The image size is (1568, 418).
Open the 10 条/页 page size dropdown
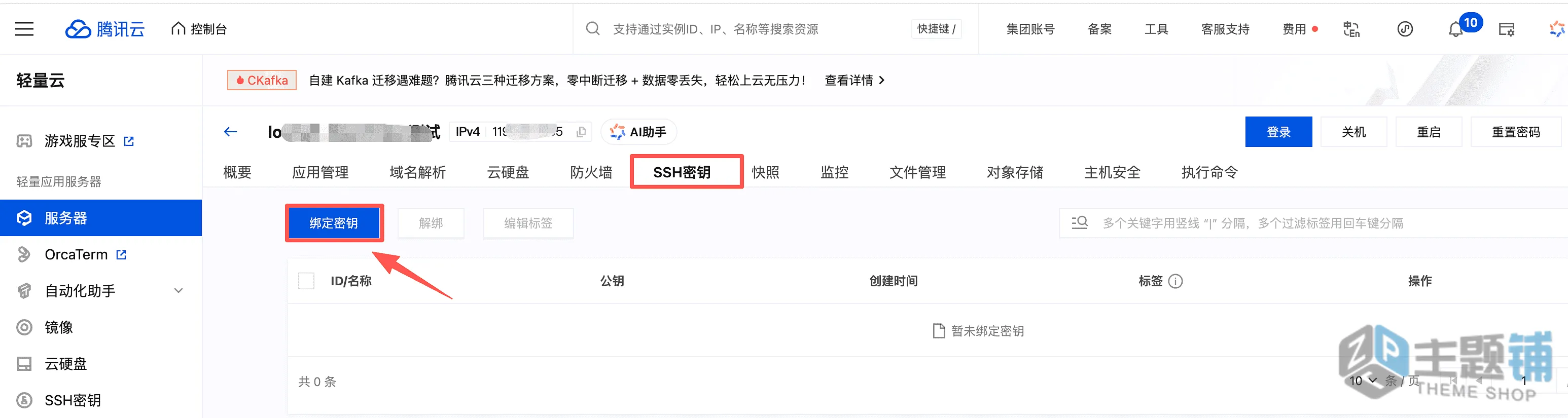point(1363,381)
